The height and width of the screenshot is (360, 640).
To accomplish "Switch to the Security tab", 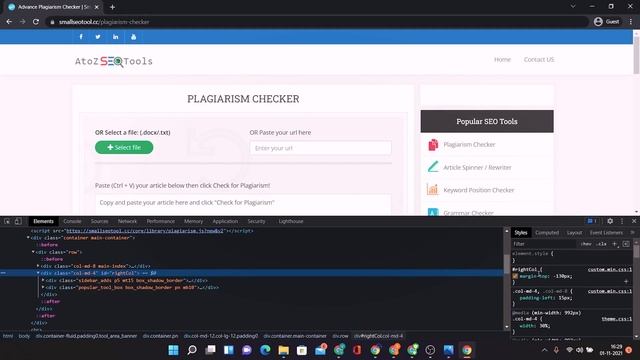I will tap(256, 221).
